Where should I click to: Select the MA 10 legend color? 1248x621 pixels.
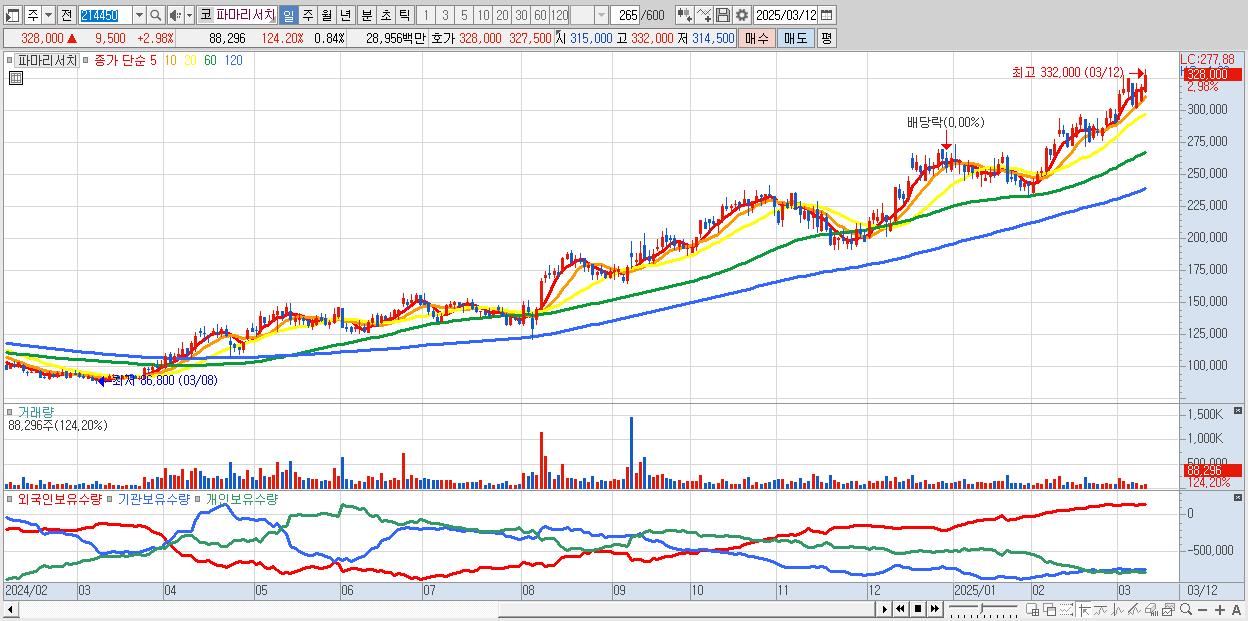[x=171, y=60]
